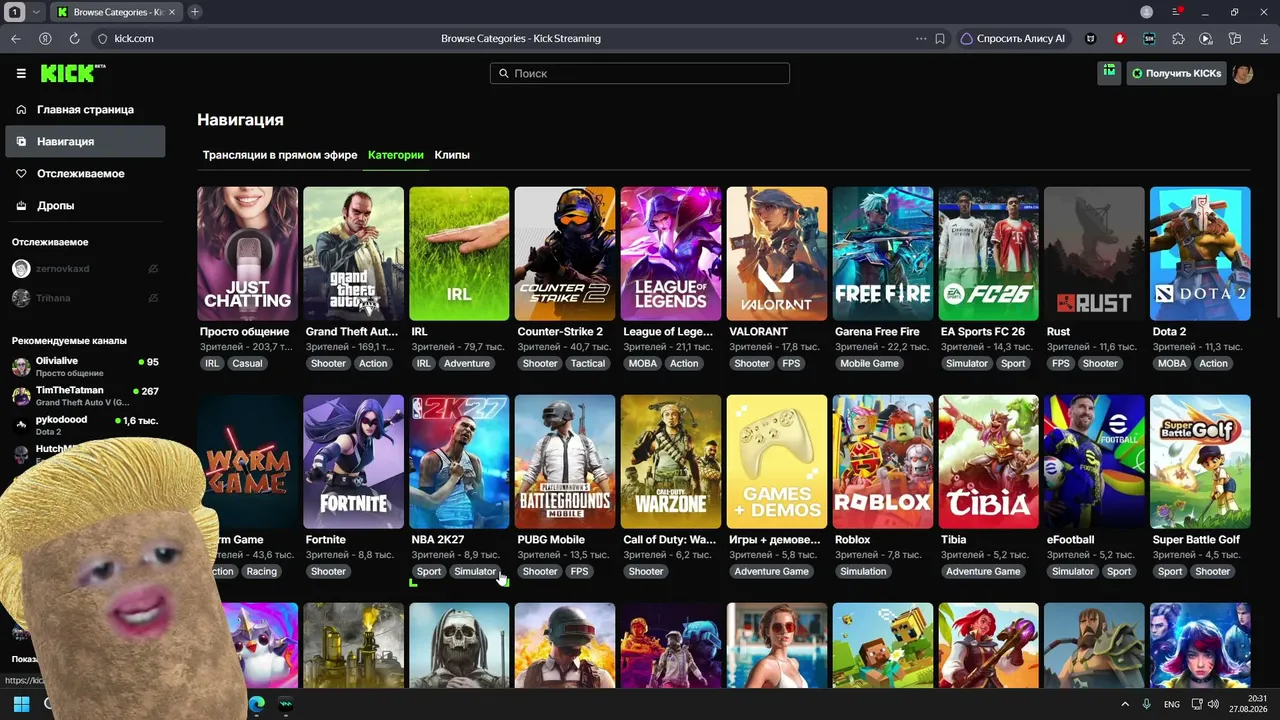This screenshot has height=720, width=1280.
Task: Unhide zernovkaxd with the eye-slash icon
Action: point(153,269)
